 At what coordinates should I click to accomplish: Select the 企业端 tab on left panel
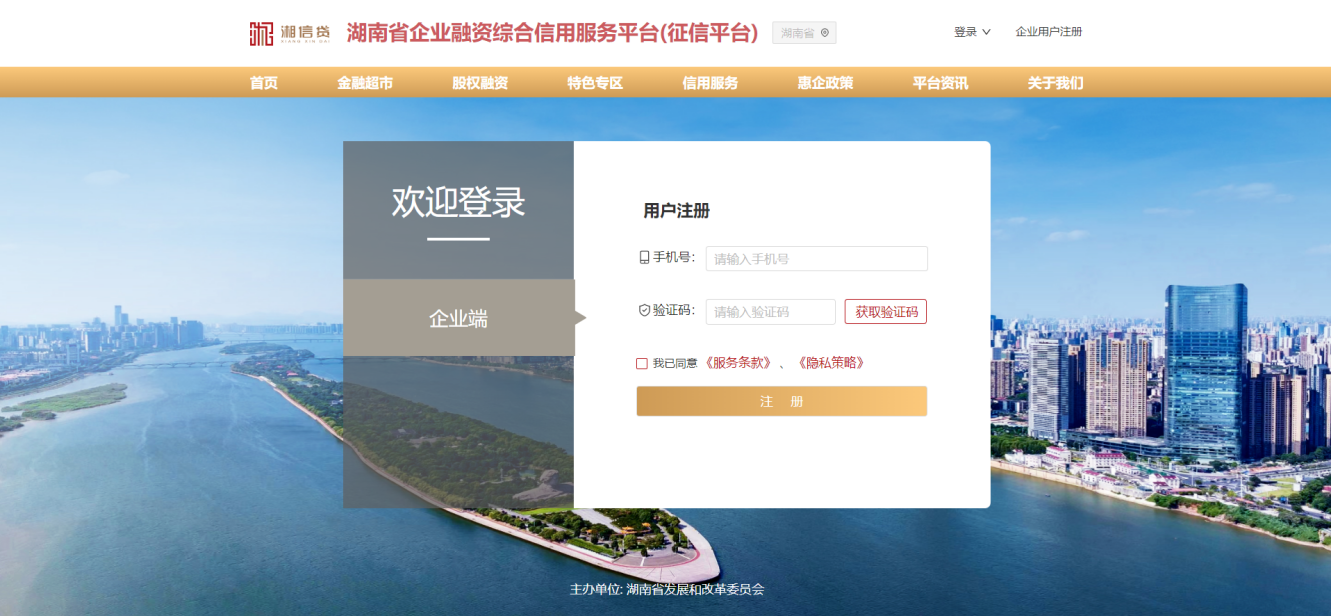[x=458, y=318]
